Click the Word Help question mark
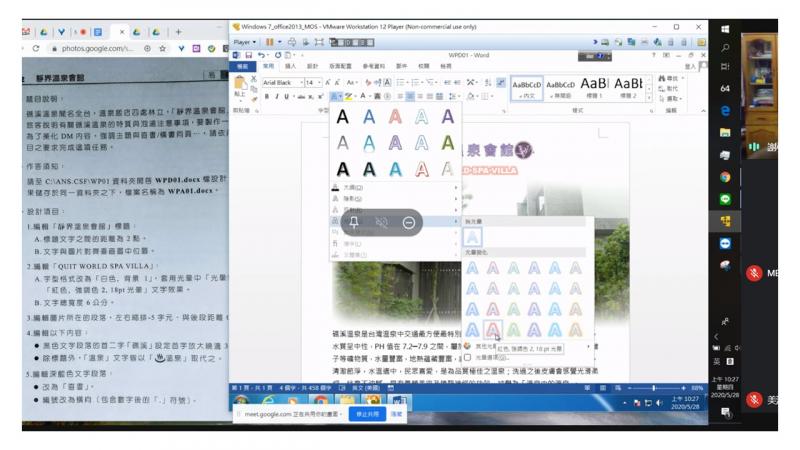 [x=654, y=55]
